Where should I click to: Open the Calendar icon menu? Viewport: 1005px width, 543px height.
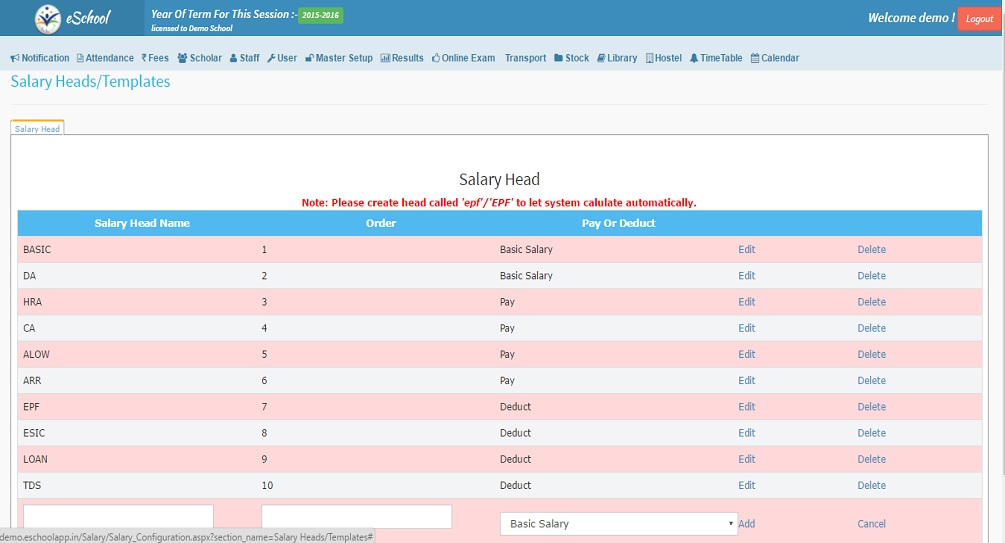(x=755, y=58)
